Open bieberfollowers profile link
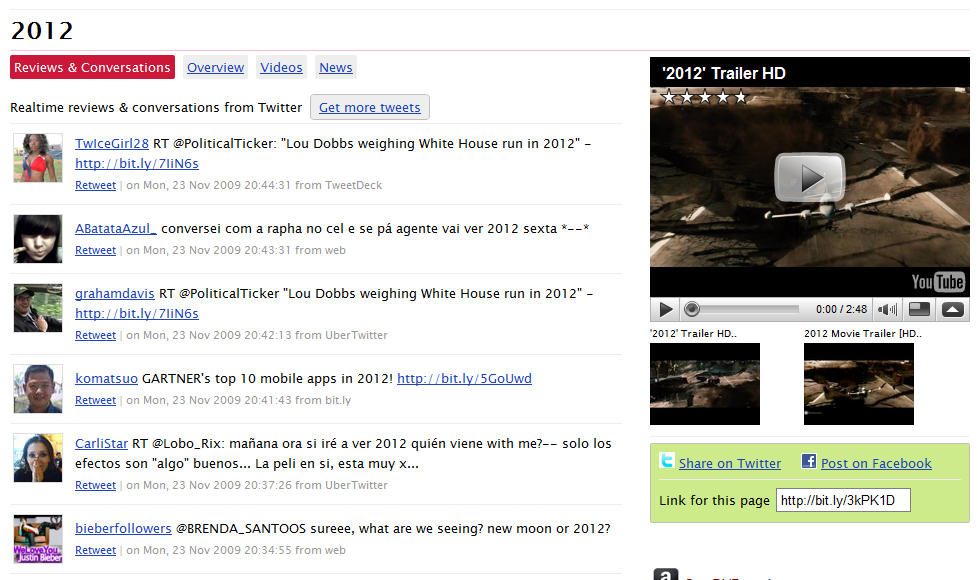The image size is (978, 580). coord(123,528)
